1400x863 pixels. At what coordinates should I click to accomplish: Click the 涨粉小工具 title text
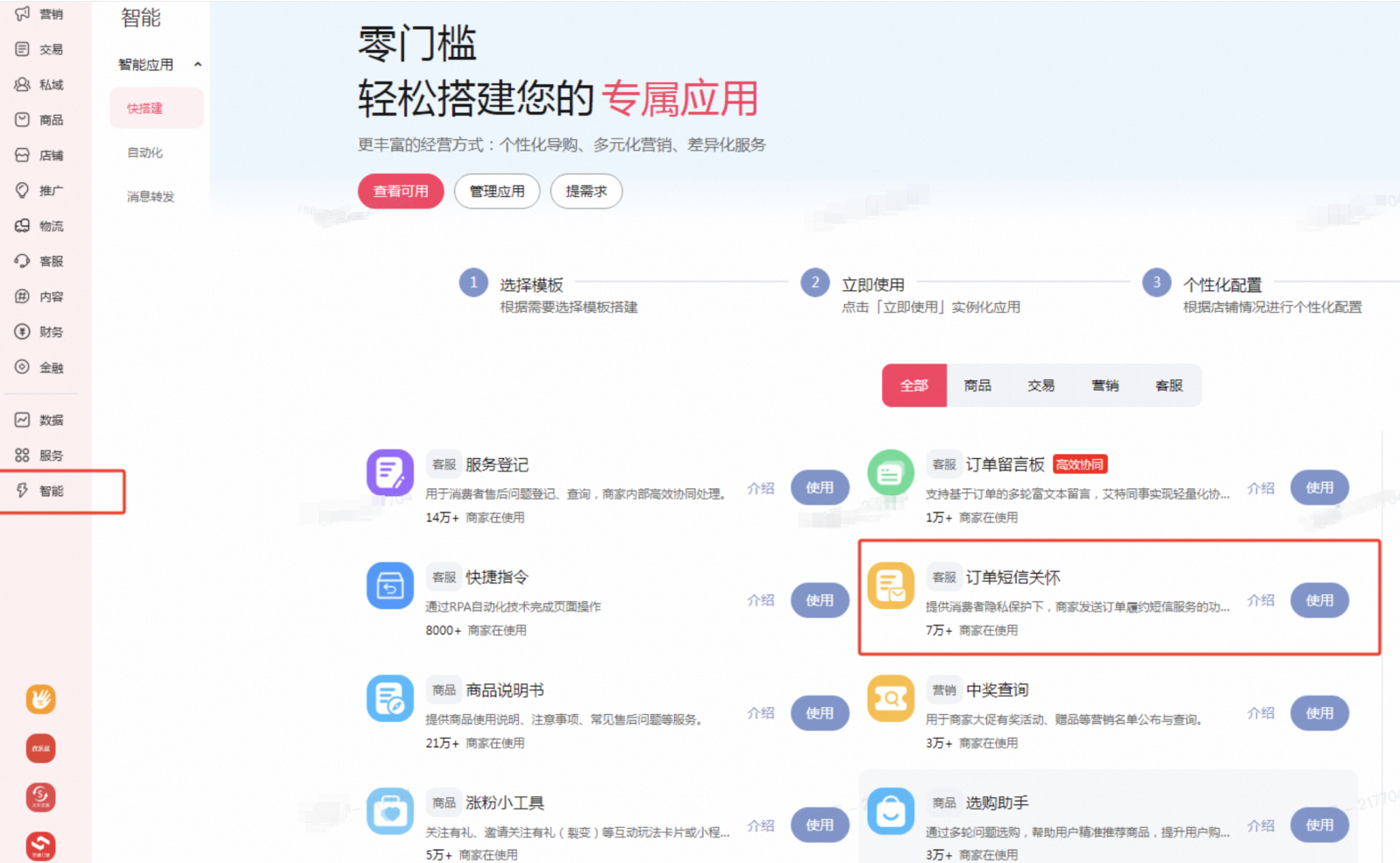pyautogui.click(x=505, y=803)
